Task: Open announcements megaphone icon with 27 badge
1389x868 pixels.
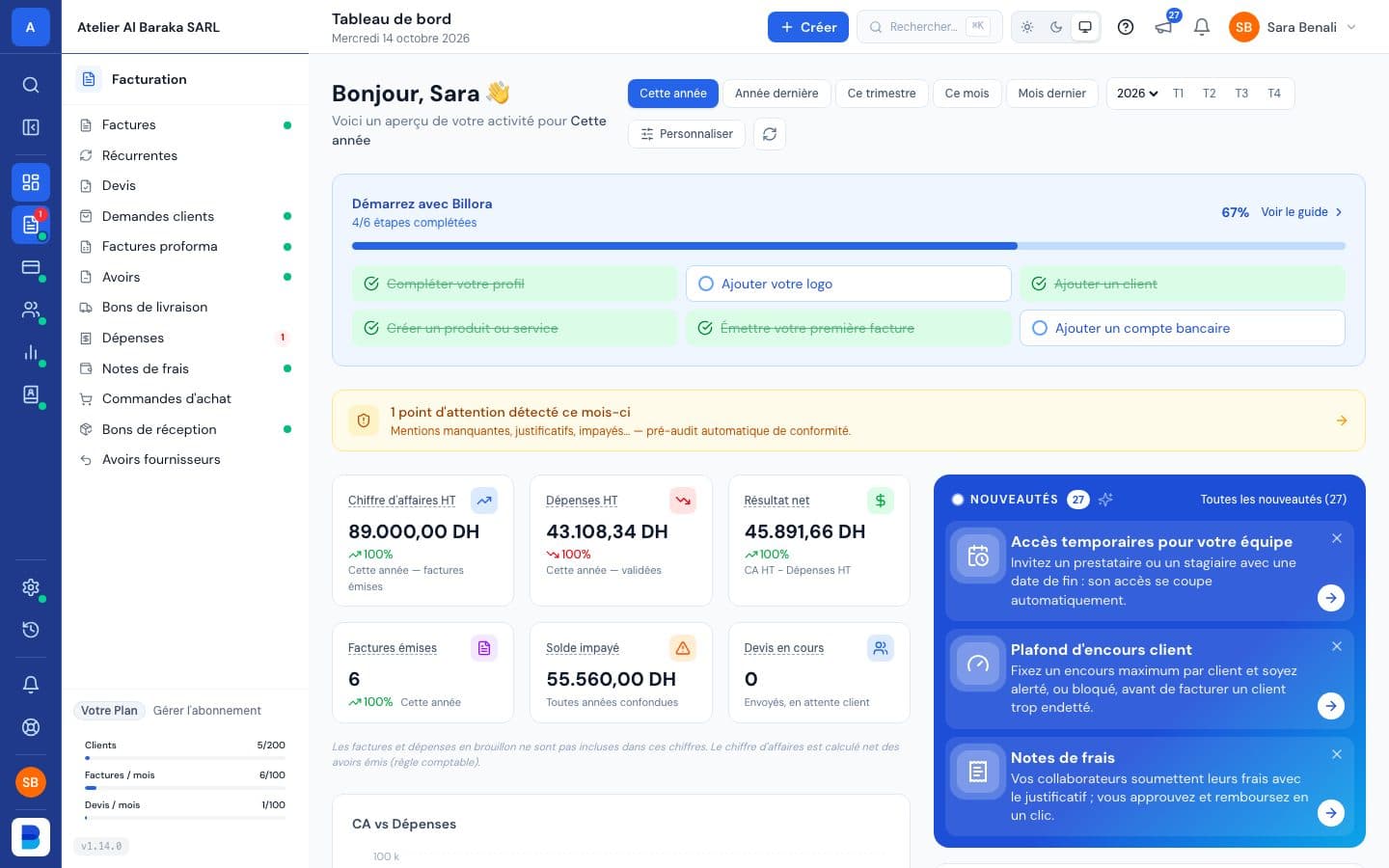Action: [1164, 27]
